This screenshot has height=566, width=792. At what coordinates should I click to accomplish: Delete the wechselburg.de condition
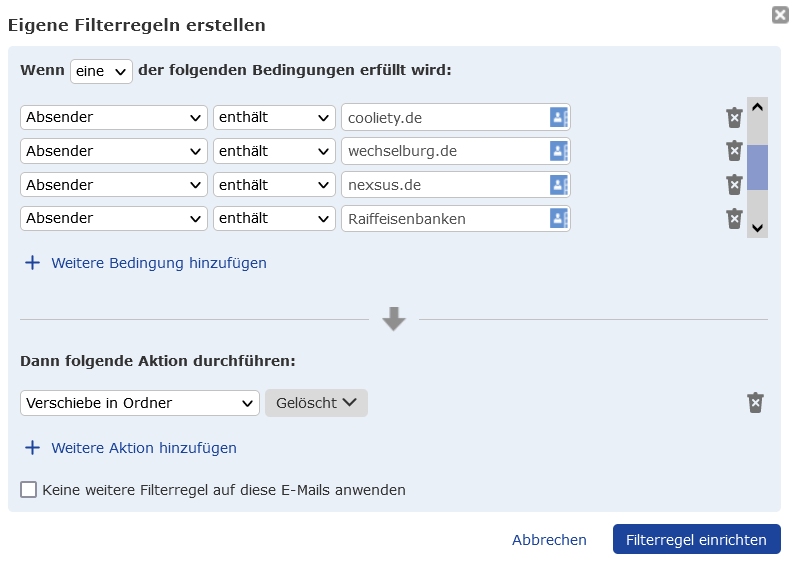pos(734,151)
